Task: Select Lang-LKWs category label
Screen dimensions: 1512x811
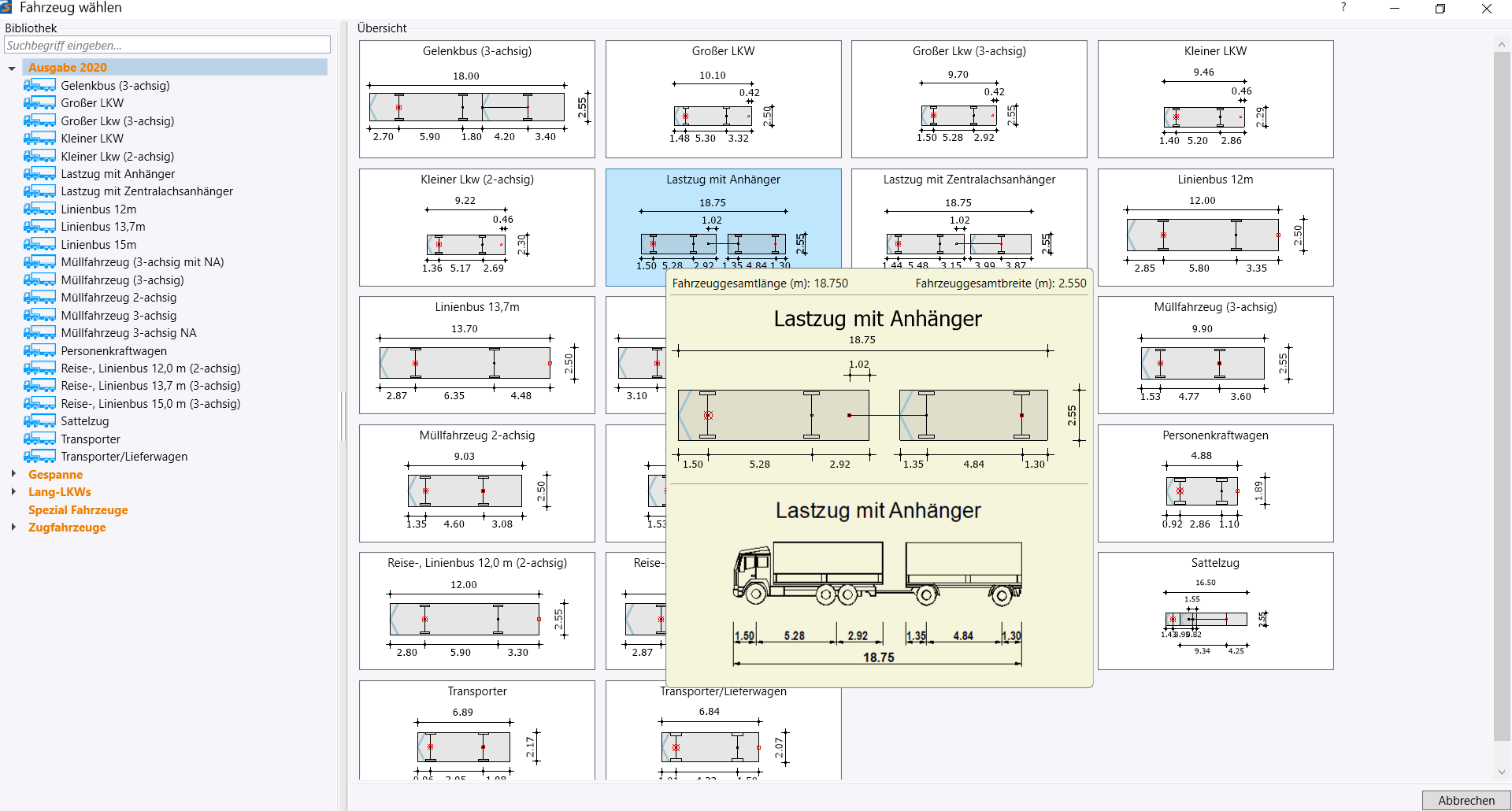Action: coord(60,492)
